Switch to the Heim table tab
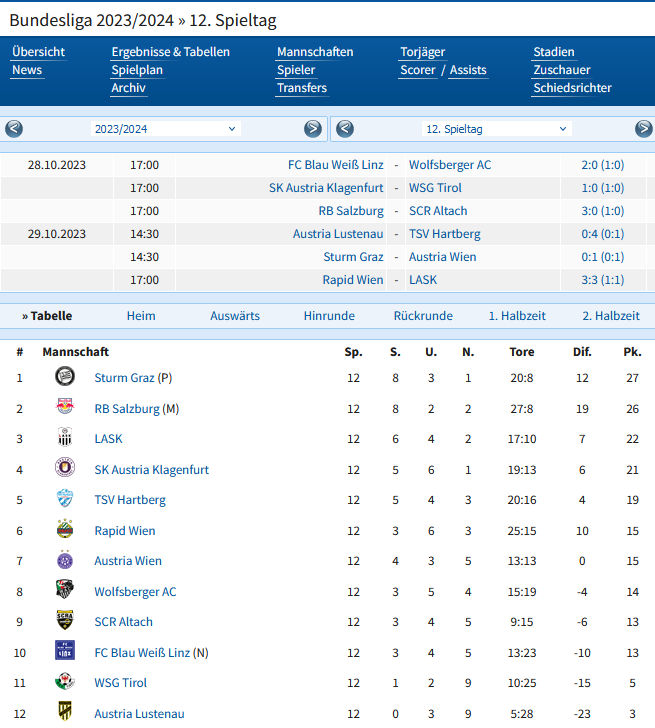The image size is (655, 728). [141, 316]
